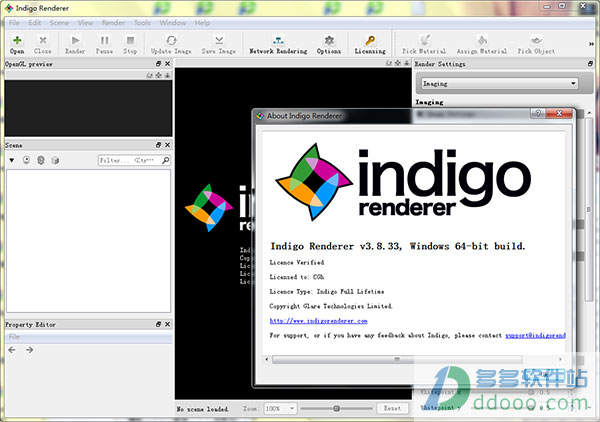Undock the Property Editor panel
The image size is (600, 422).
158,324
